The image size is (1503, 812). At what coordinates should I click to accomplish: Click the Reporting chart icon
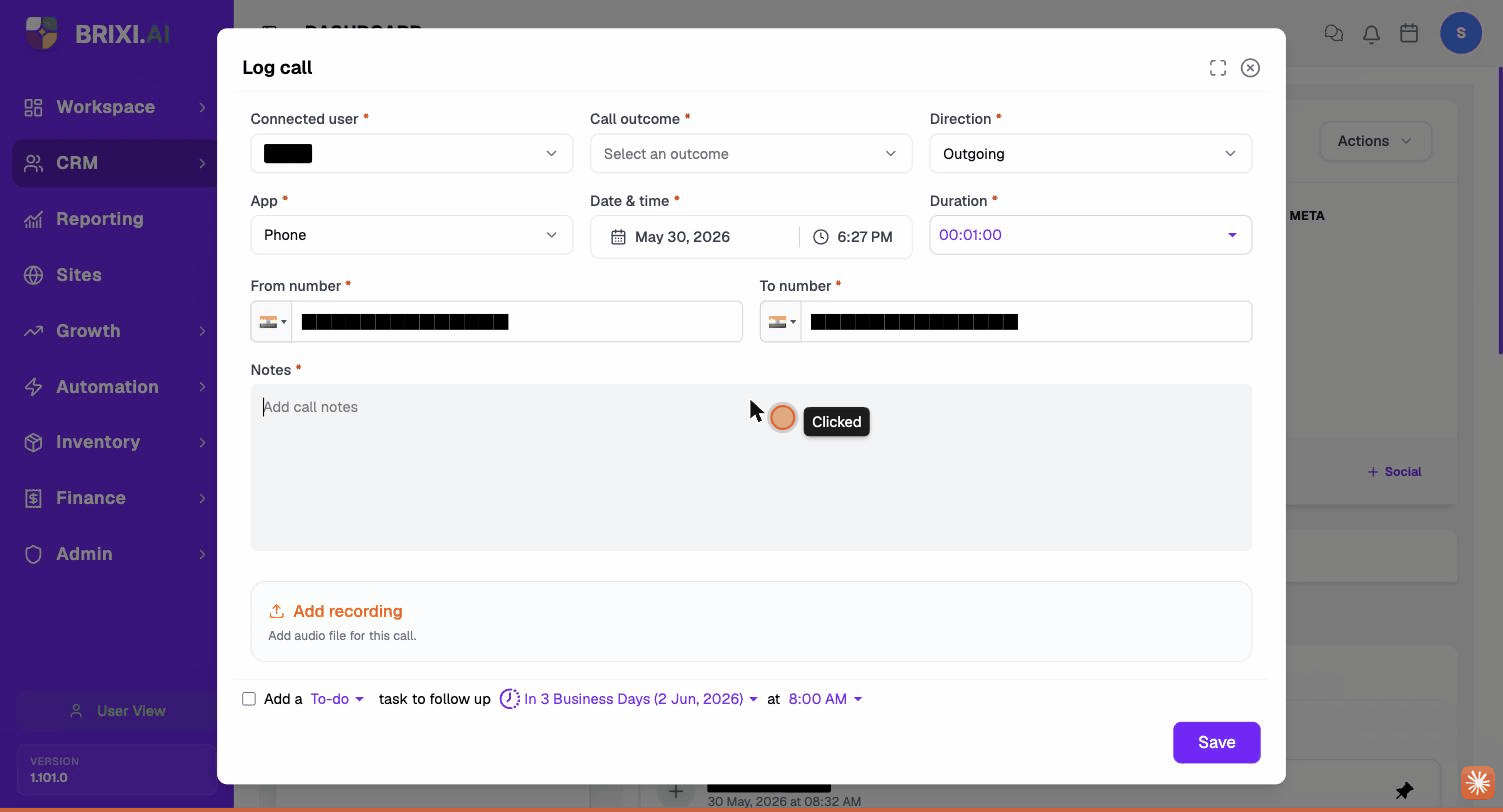click(x=33, y=219)
